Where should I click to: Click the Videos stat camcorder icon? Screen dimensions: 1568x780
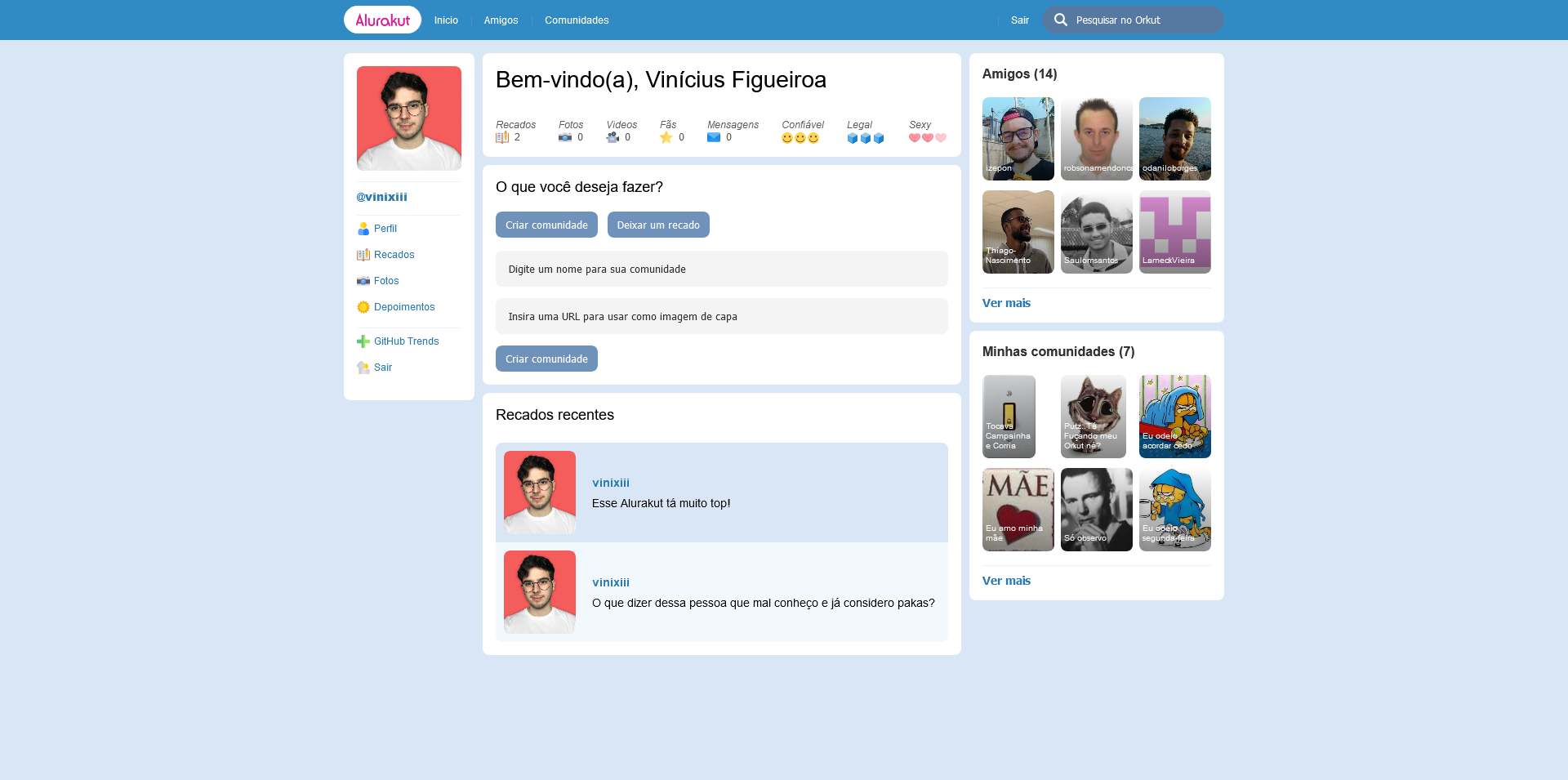612,137
